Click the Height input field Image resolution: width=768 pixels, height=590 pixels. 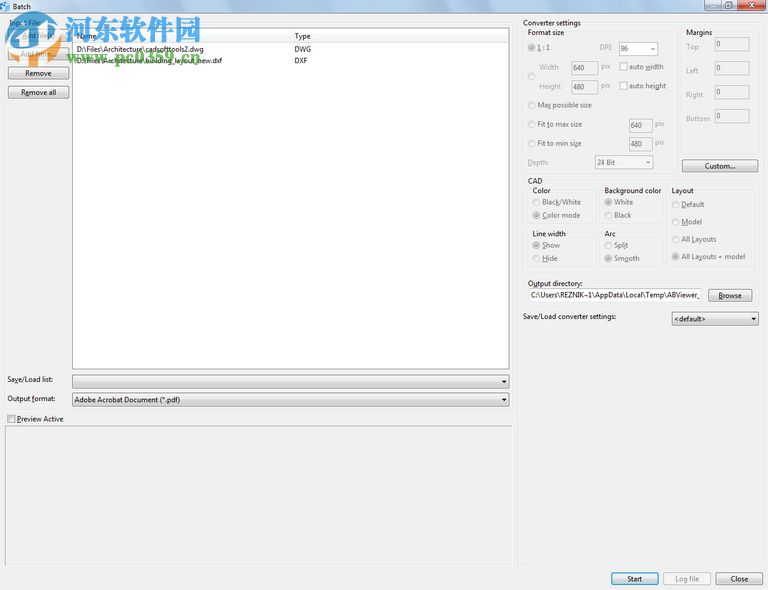tap(584, 87)
